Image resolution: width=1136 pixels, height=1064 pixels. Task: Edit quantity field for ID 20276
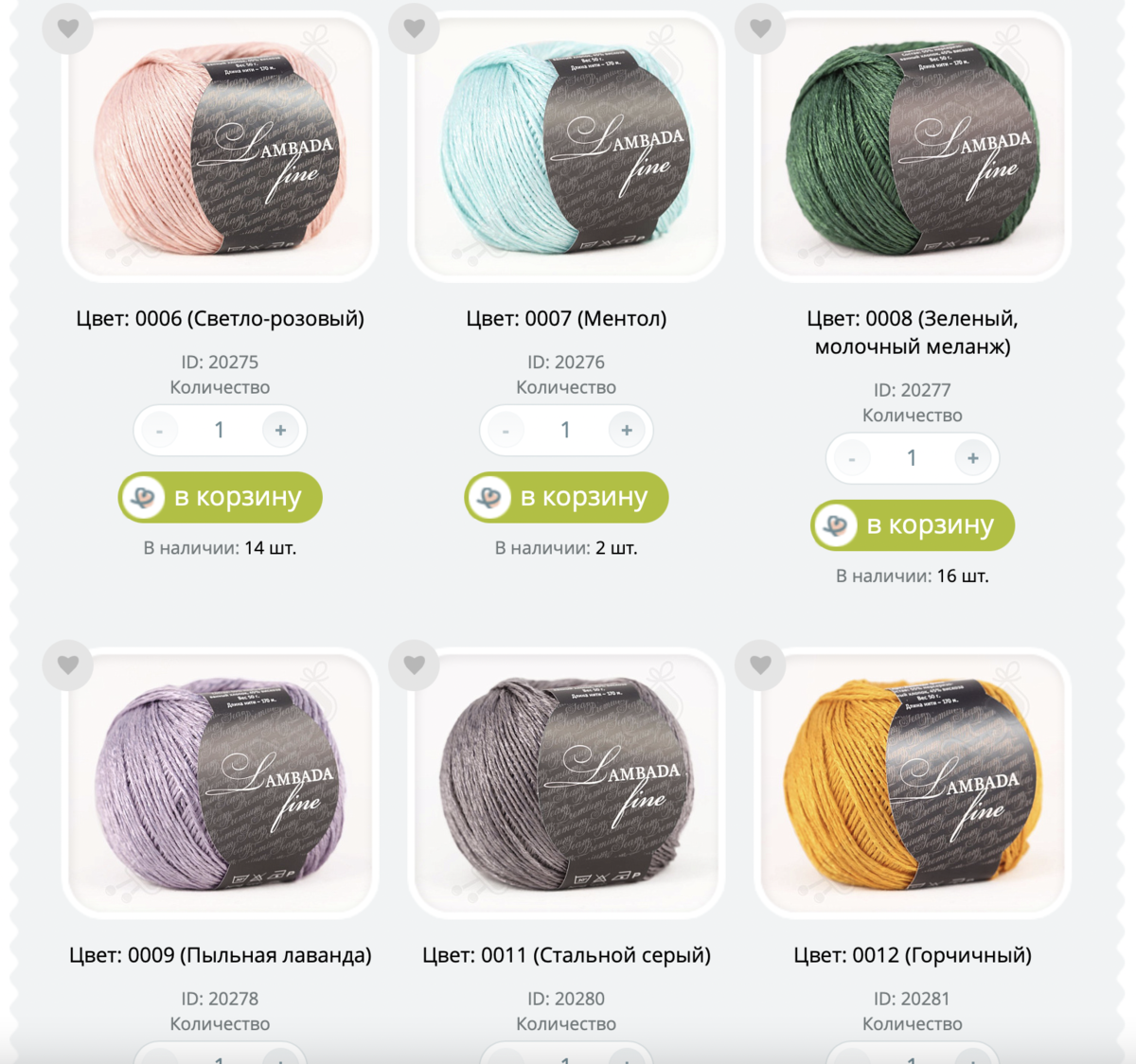pyautogui.click(x=566, y=431)
